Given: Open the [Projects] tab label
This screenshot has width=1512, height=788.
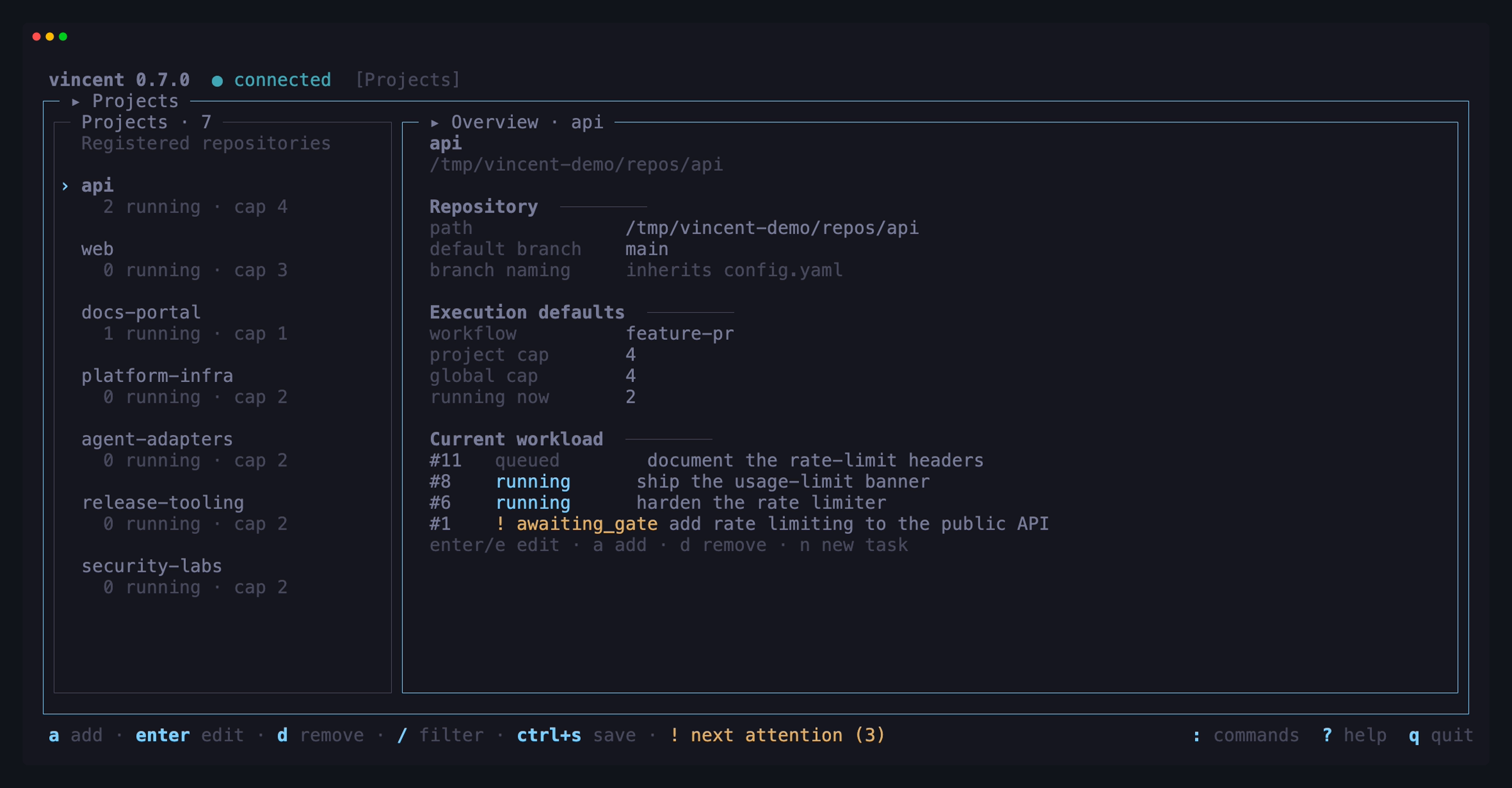Looking at the screenshot, I should (408, 80).
